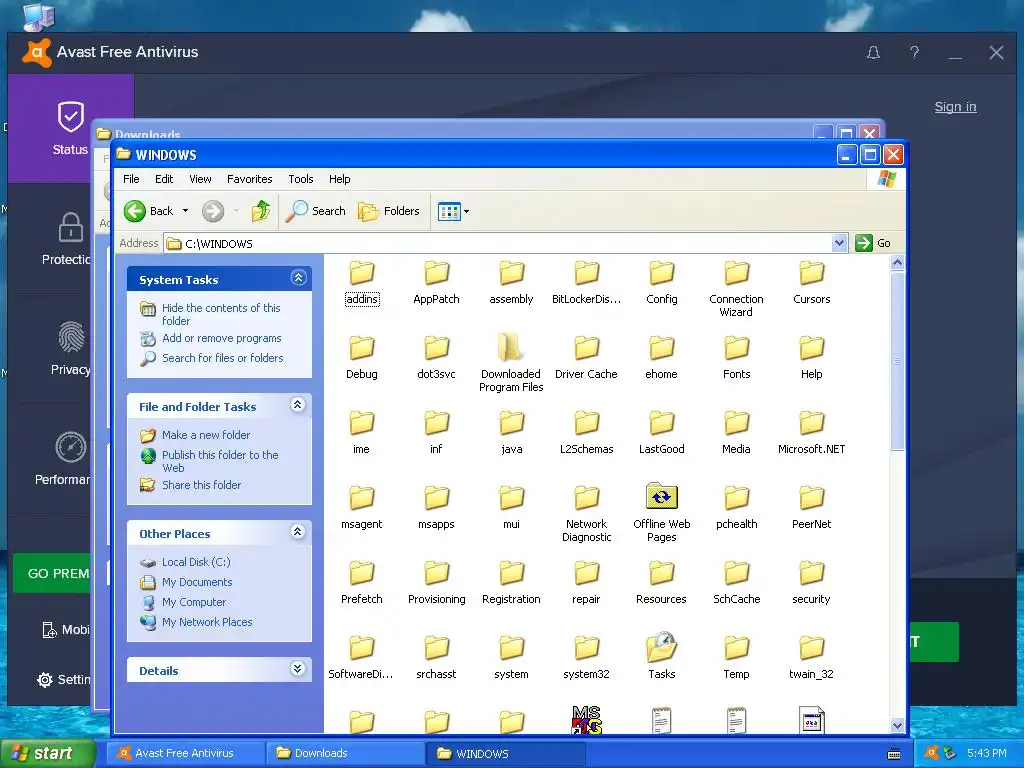Click Avast tray icon in system tray
The width and height of the screenshot is (1024, 768).
click(x=932, y=753)
